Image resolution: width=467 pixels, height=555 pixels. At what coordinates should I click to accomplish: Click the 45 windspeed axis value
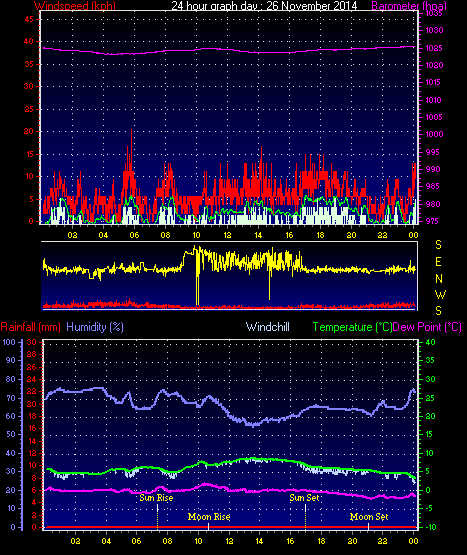point(29,19)
